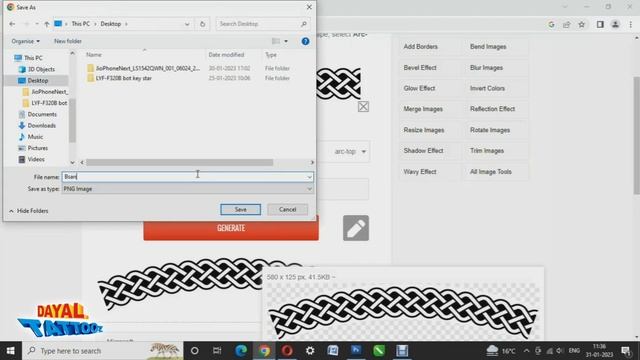
Task: Open the Resize Images tool link
Action: click(424, 130)
